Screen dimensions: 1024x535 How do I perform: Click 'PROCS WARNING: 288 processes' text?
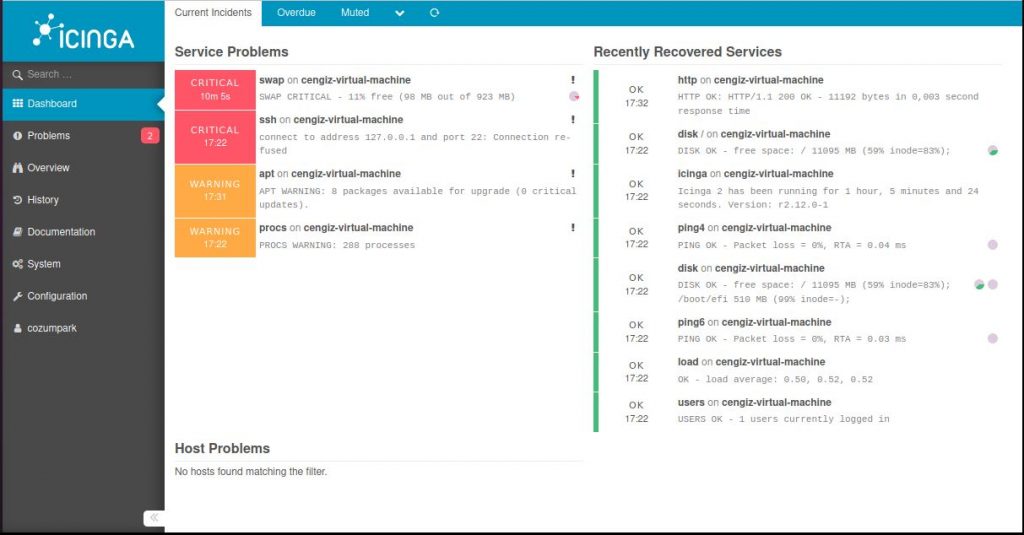click(x=337, y=245)
